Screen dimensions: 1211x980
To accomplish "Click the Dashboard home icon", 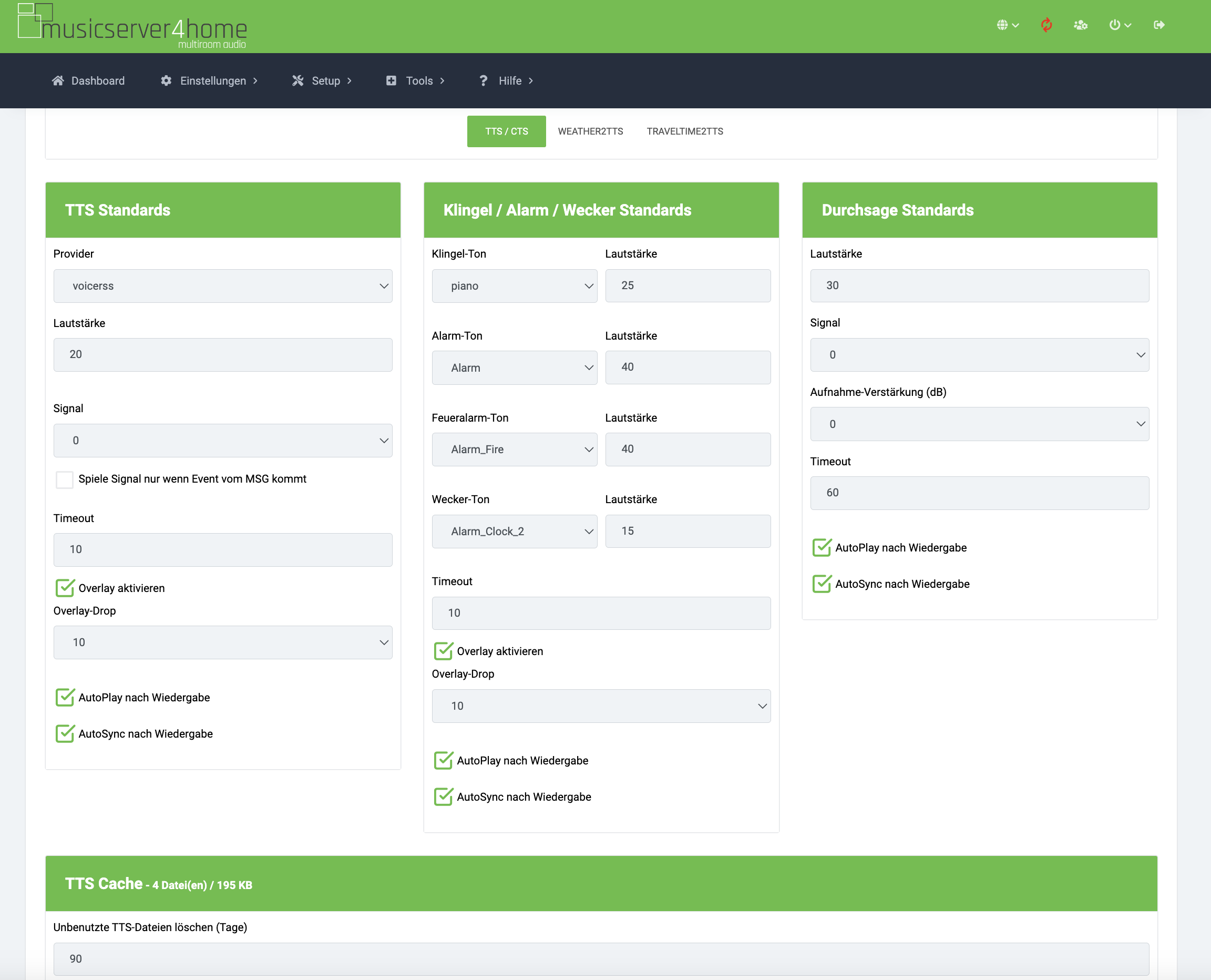I will 58,81.
